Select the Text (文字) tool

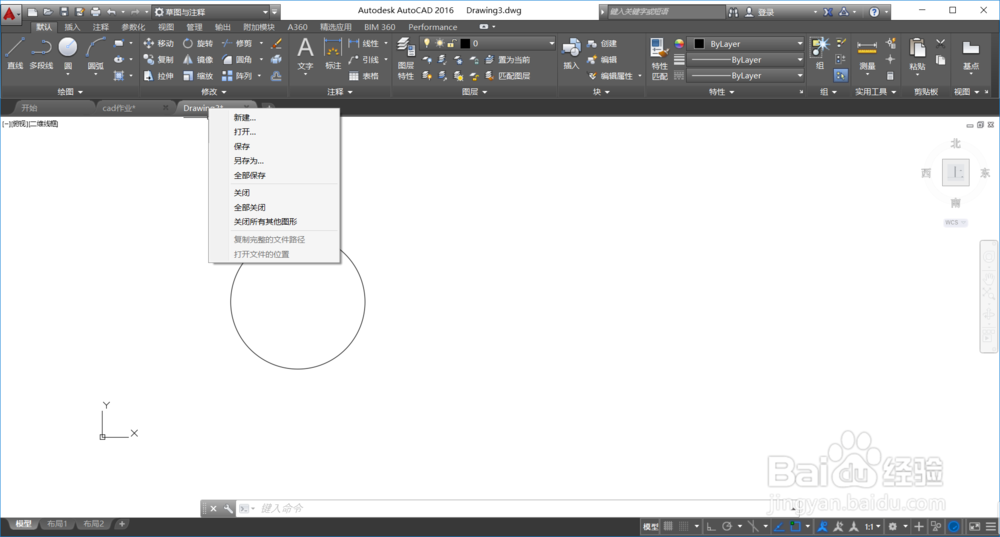(x=305, y=54)
